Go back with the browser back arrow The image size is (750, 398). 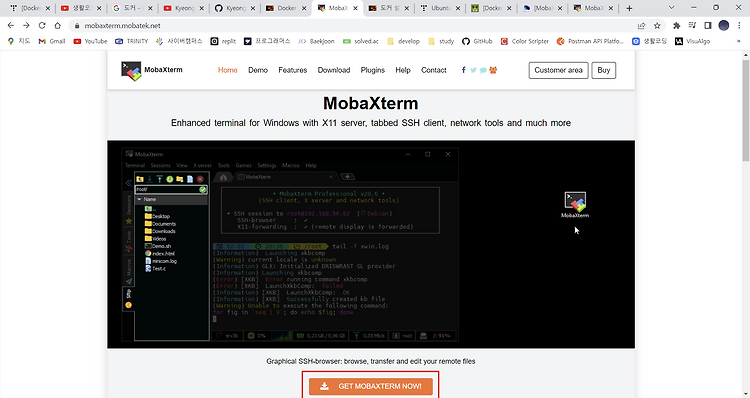[11, 25]
